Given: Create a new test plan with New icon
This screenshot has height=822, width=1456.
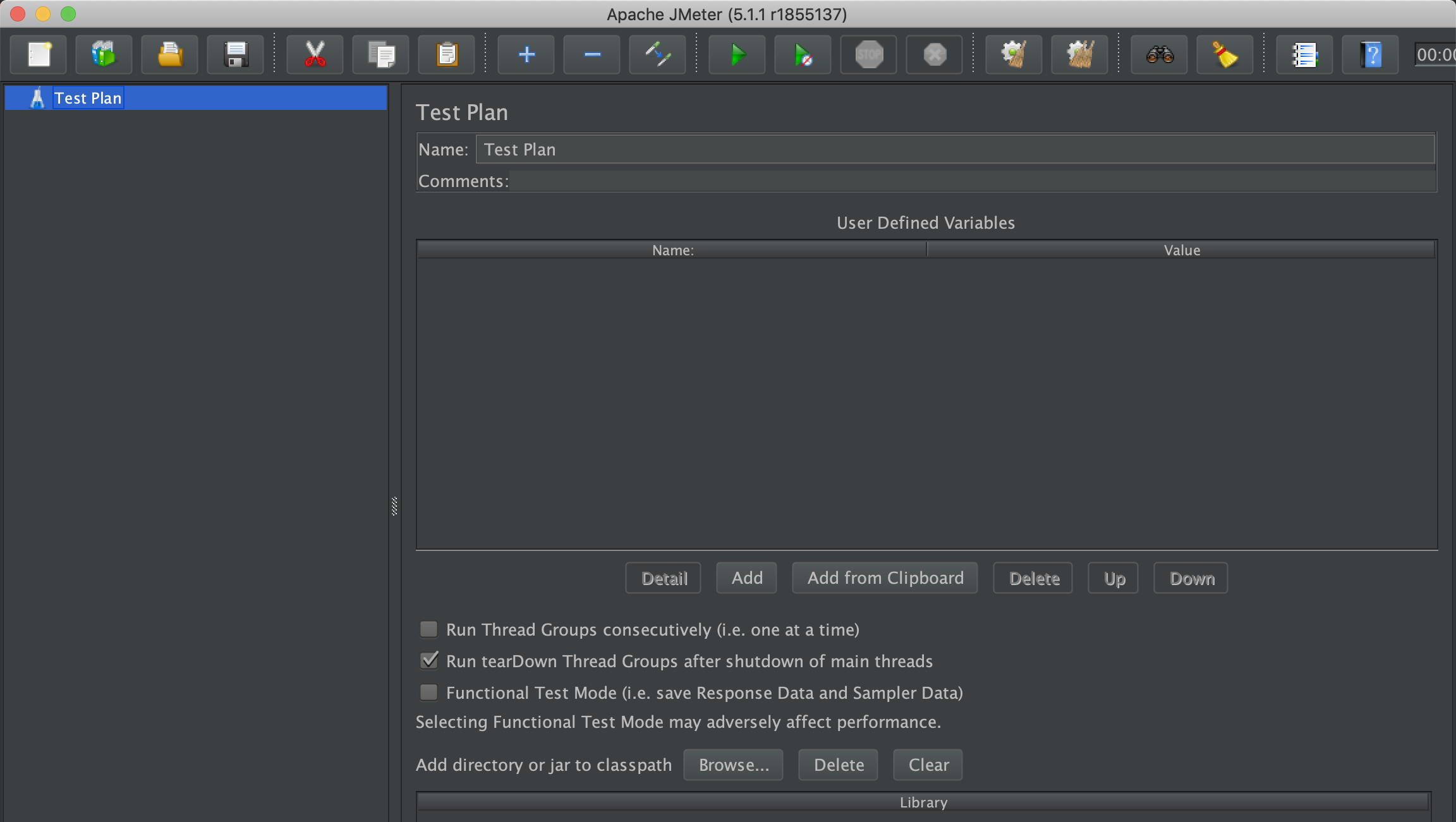Looking at the screenshot, I should pyautogui.click(x=39, y=55).
